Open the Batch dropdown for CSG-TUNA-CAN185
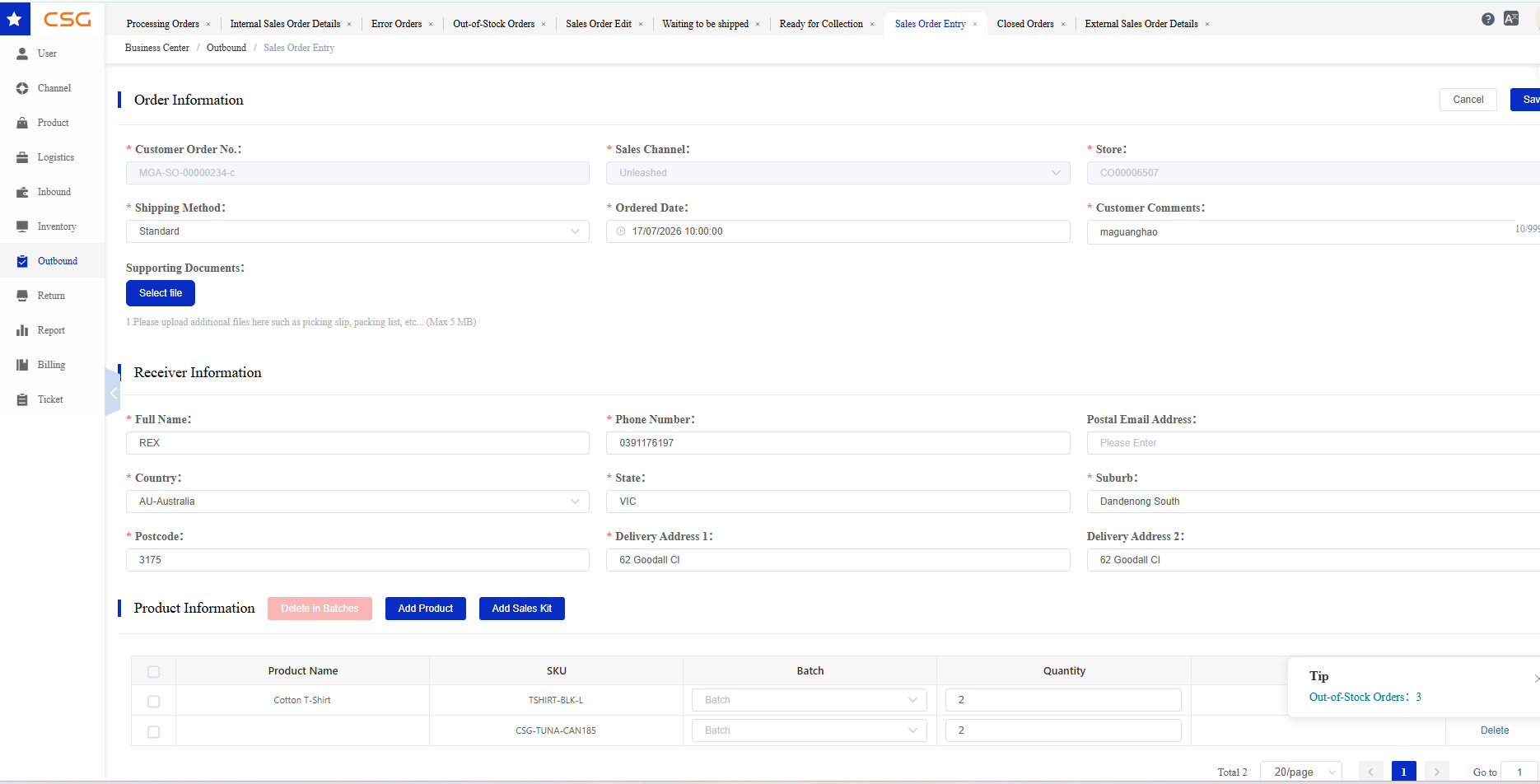This screenshot has width=1540, height=784. 810,730
